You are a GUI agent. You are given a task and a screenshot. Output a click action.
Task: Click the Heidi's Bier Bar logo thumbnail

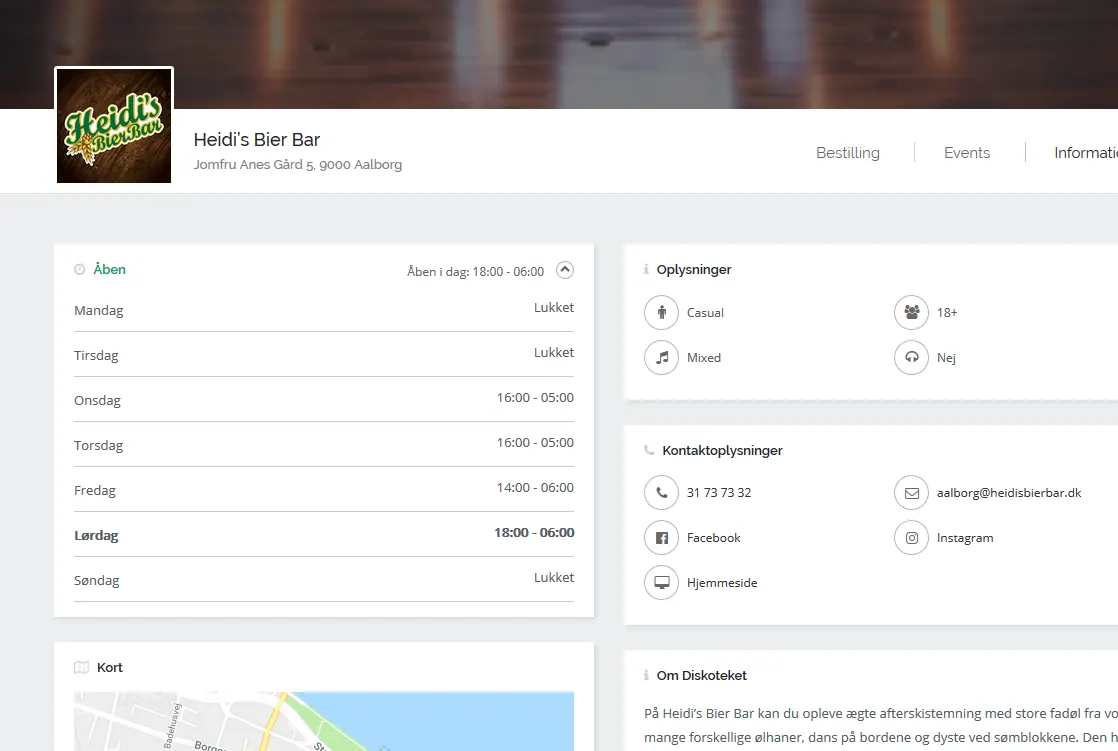114,126
